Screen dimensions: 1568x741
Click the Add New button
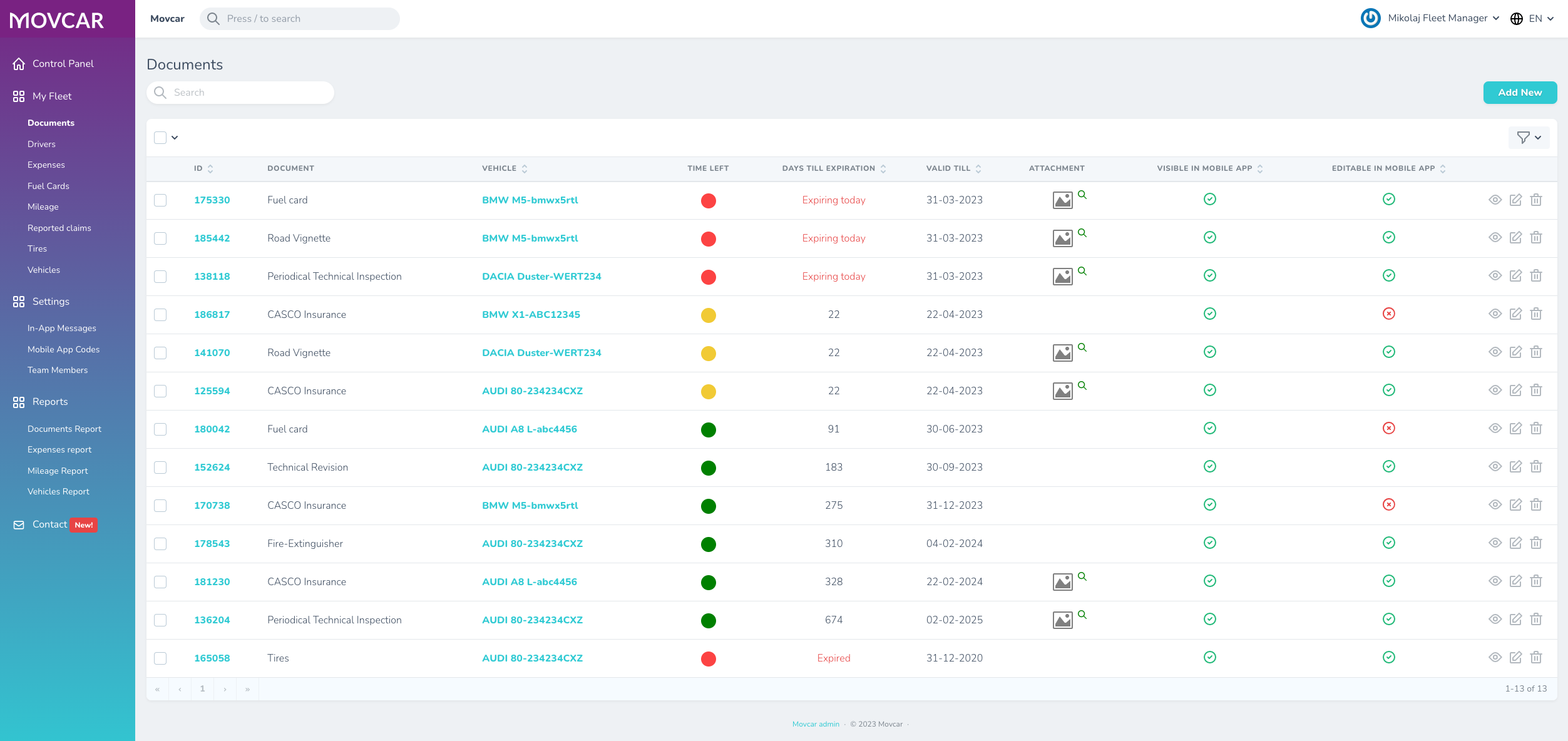tap(1520, 92)
